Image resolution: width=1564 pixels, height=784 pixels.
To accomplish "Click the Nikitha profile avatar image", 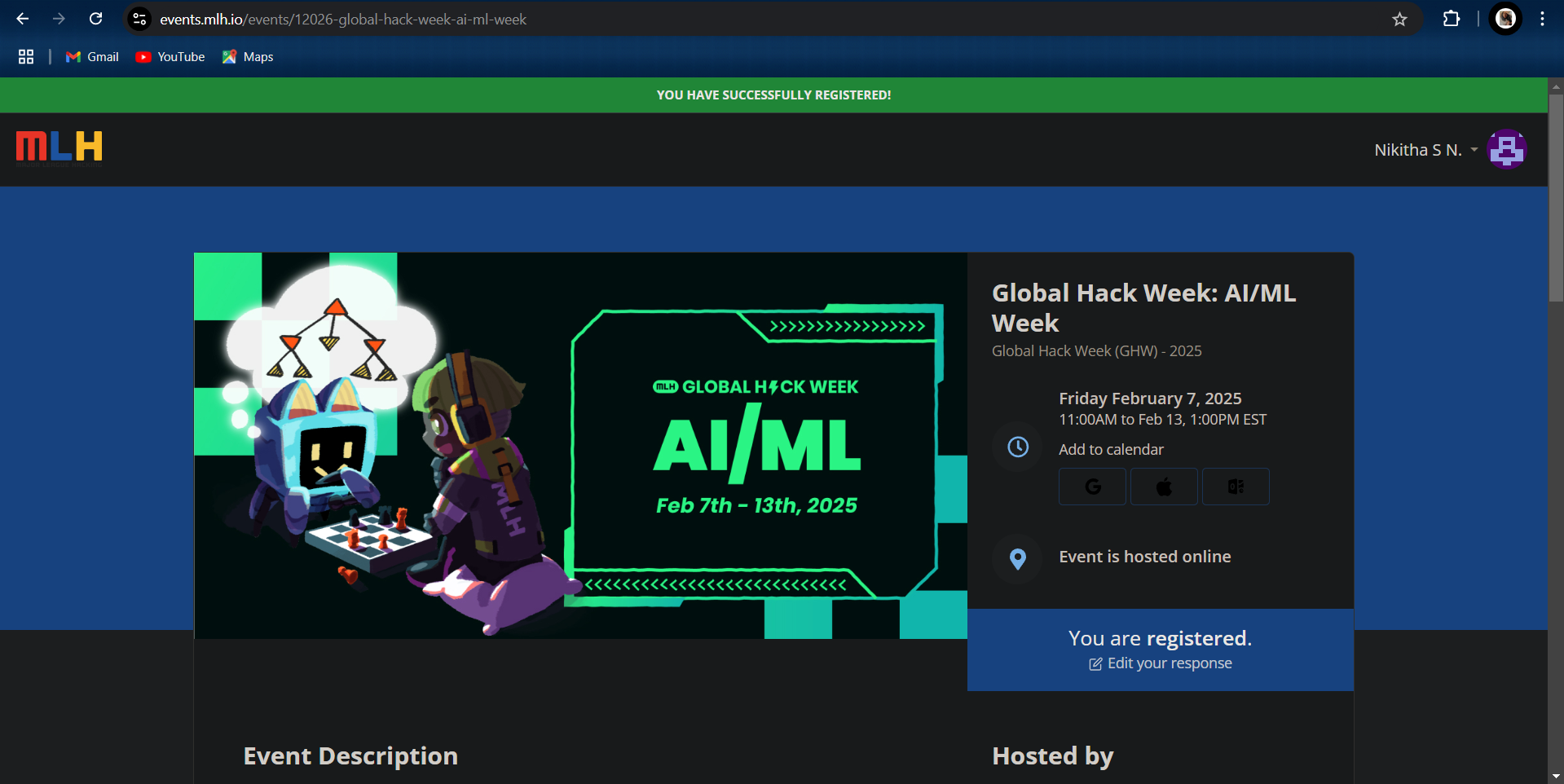I will click(x=1507, y=148).
